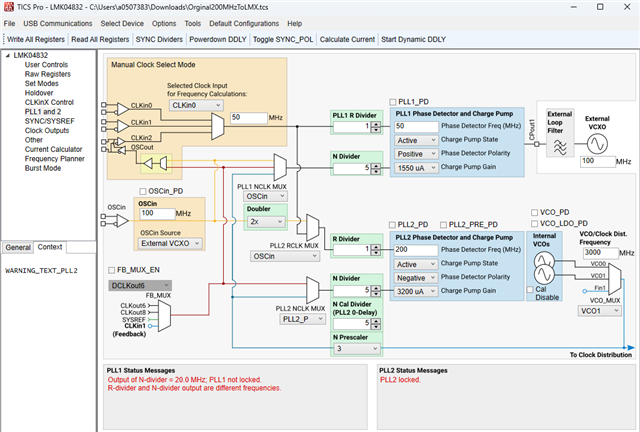Enable the VCO_LDO_PD checkbox
The width and height of the screenshot is (640, 432).
tap(534, 224)
